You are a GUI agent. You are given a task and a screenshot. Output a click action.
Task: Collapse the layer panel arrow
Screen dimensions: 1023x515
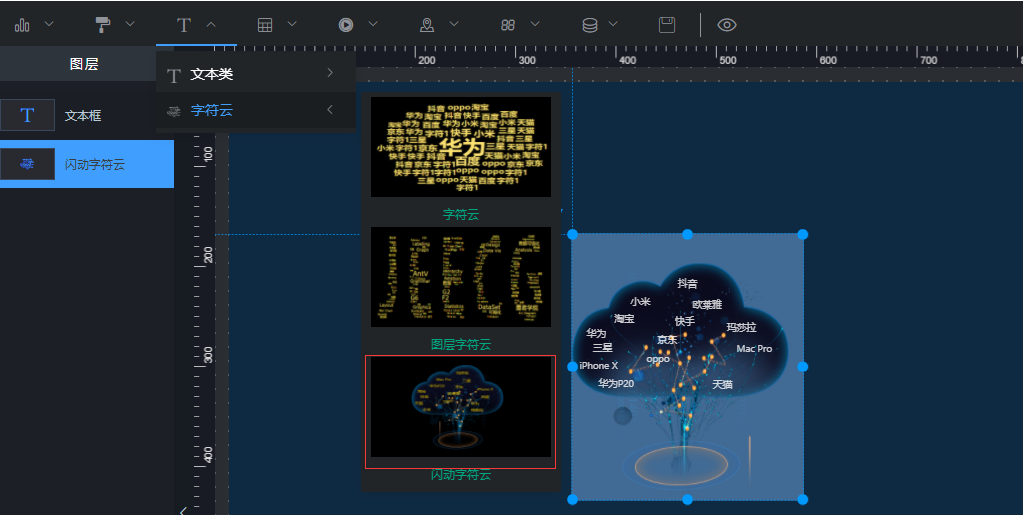[183, 510]
